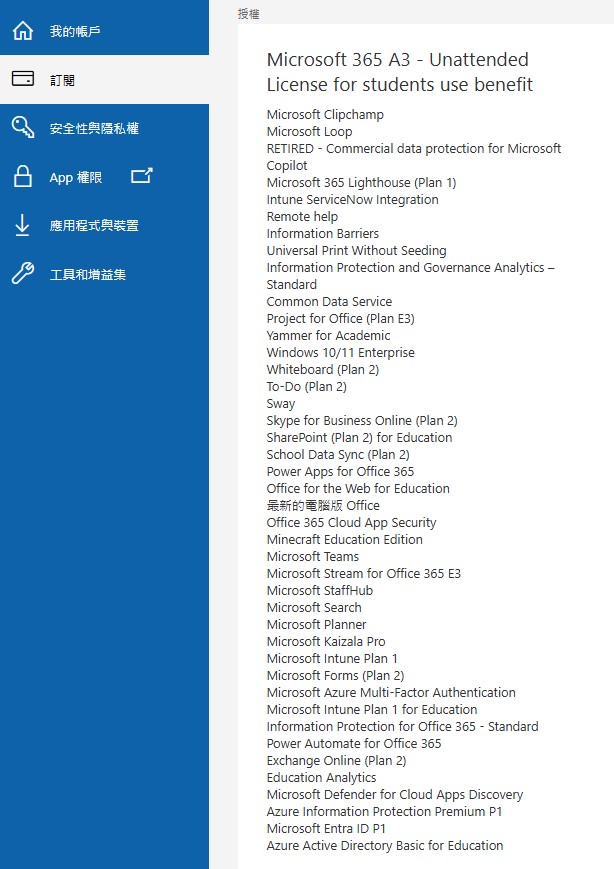Click Information Protection and Governance Analytics entry
Viewport: 614px width, 869px height.
tap(411, 276)
